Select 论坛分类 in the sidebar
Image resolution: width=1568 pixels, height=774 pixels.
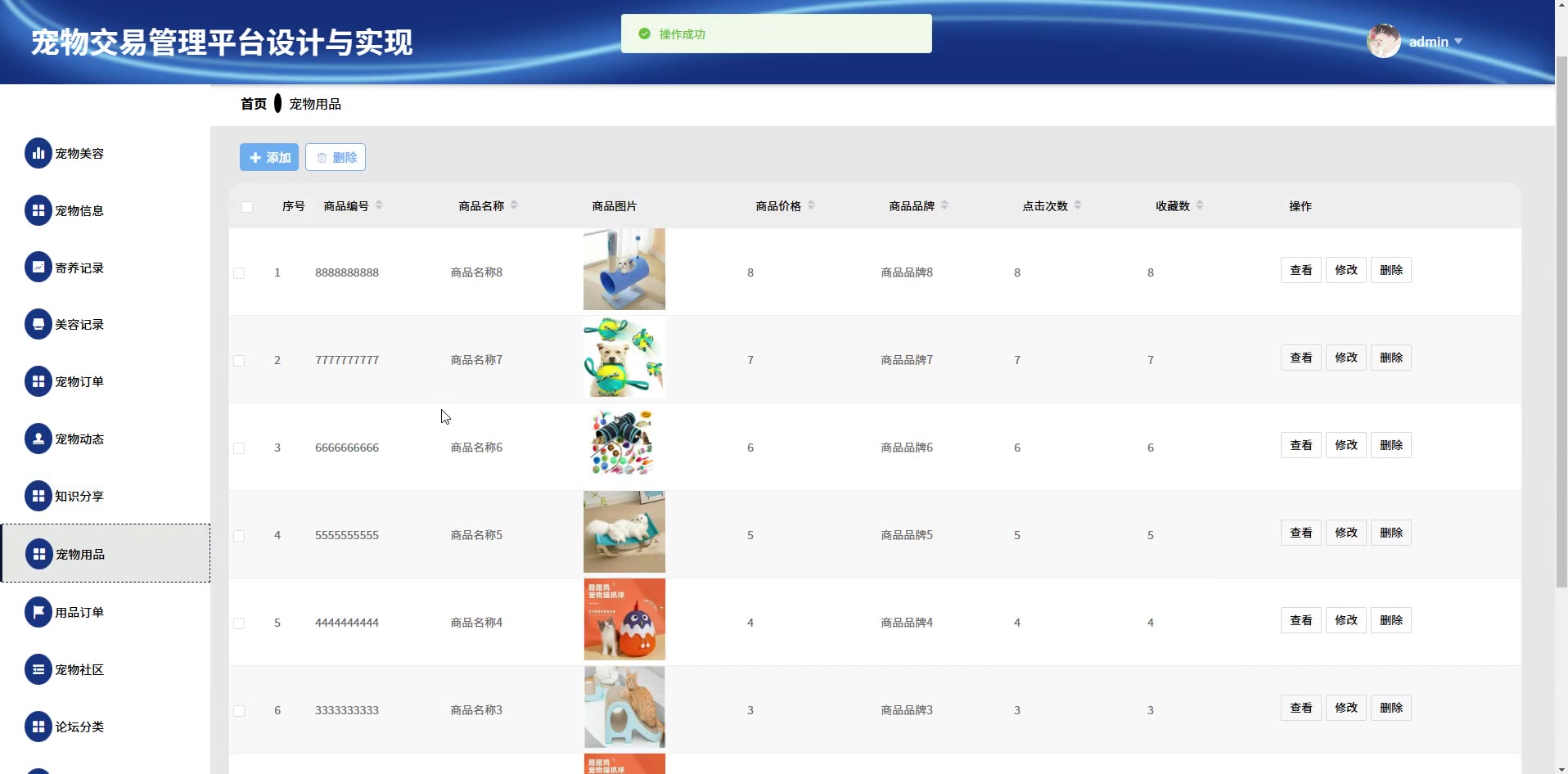pos(106,727)
